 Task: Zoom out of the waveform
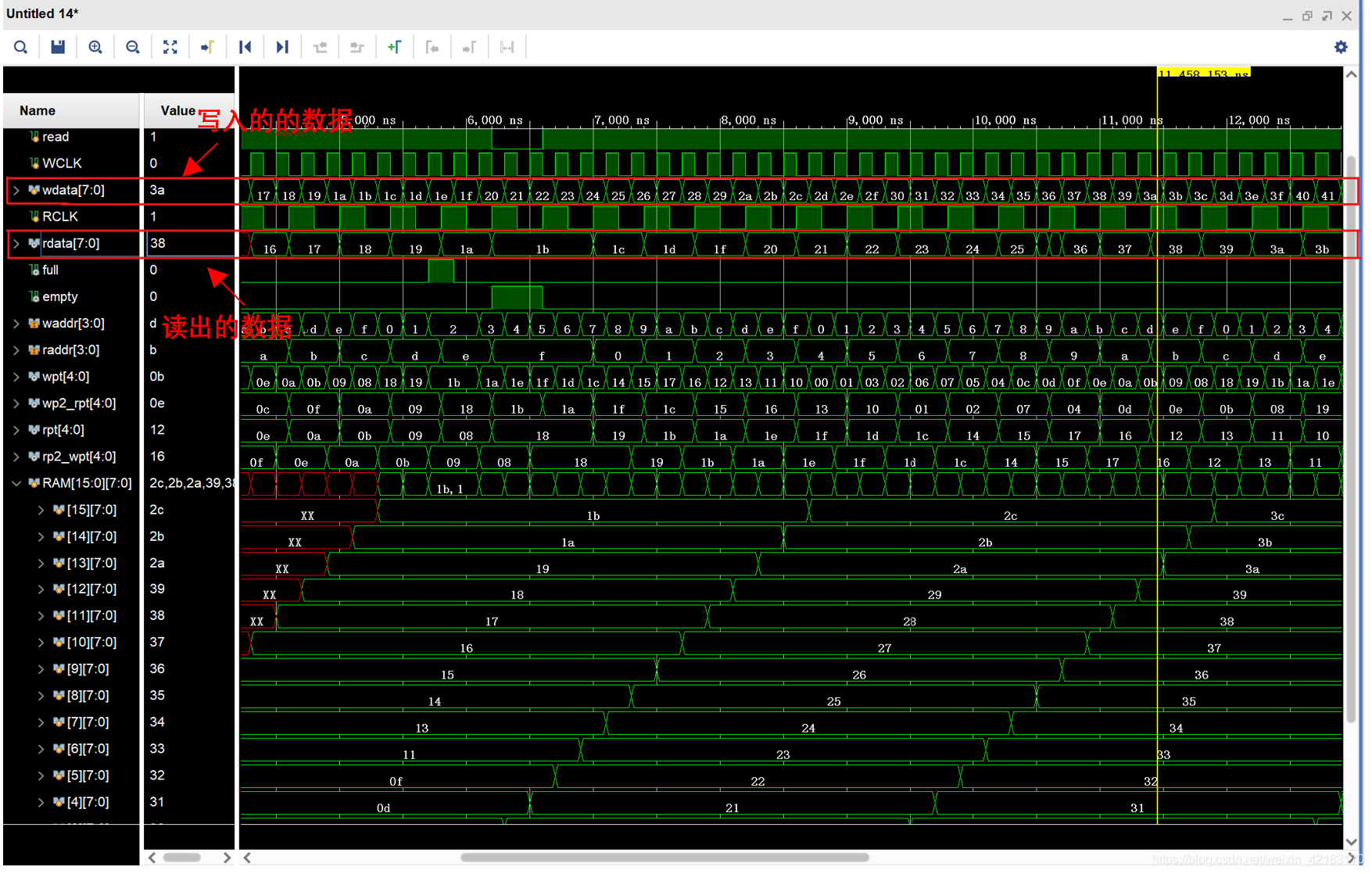tap(133, 47)
